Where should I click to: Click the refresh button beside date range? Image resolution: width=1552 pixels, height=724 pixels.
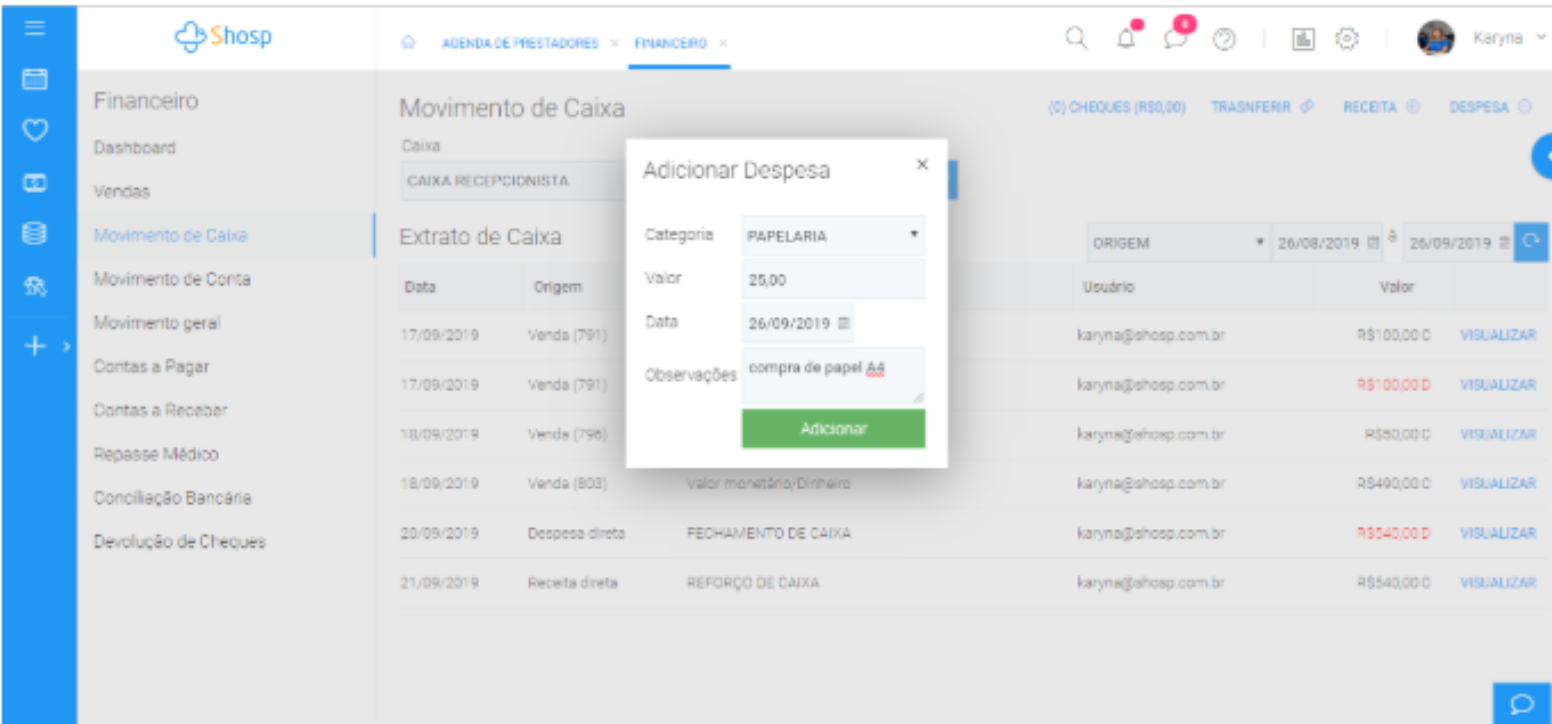(1529, 243)
